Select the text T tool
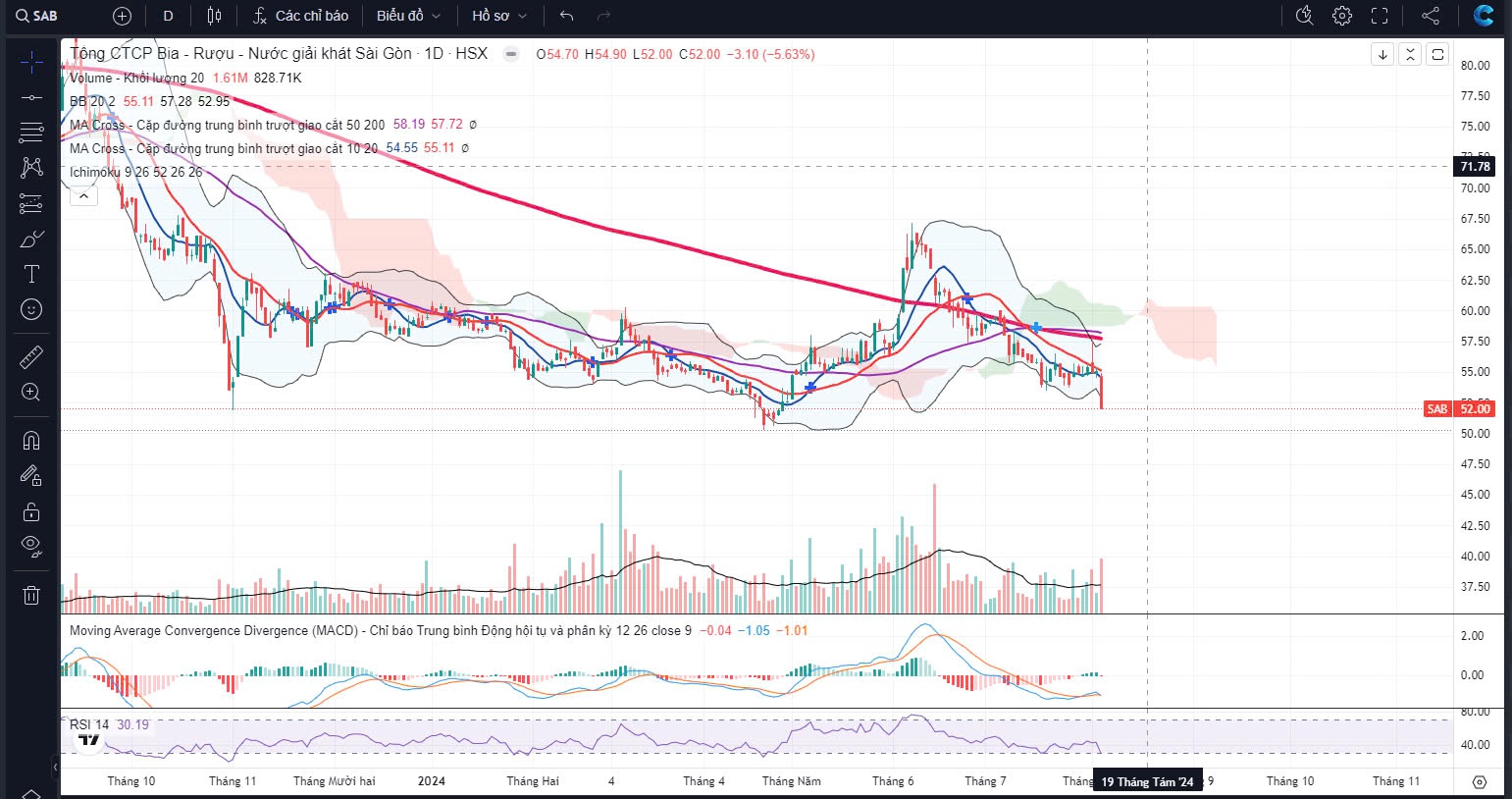Viewport: 1512px width, 799px height. 31,274
